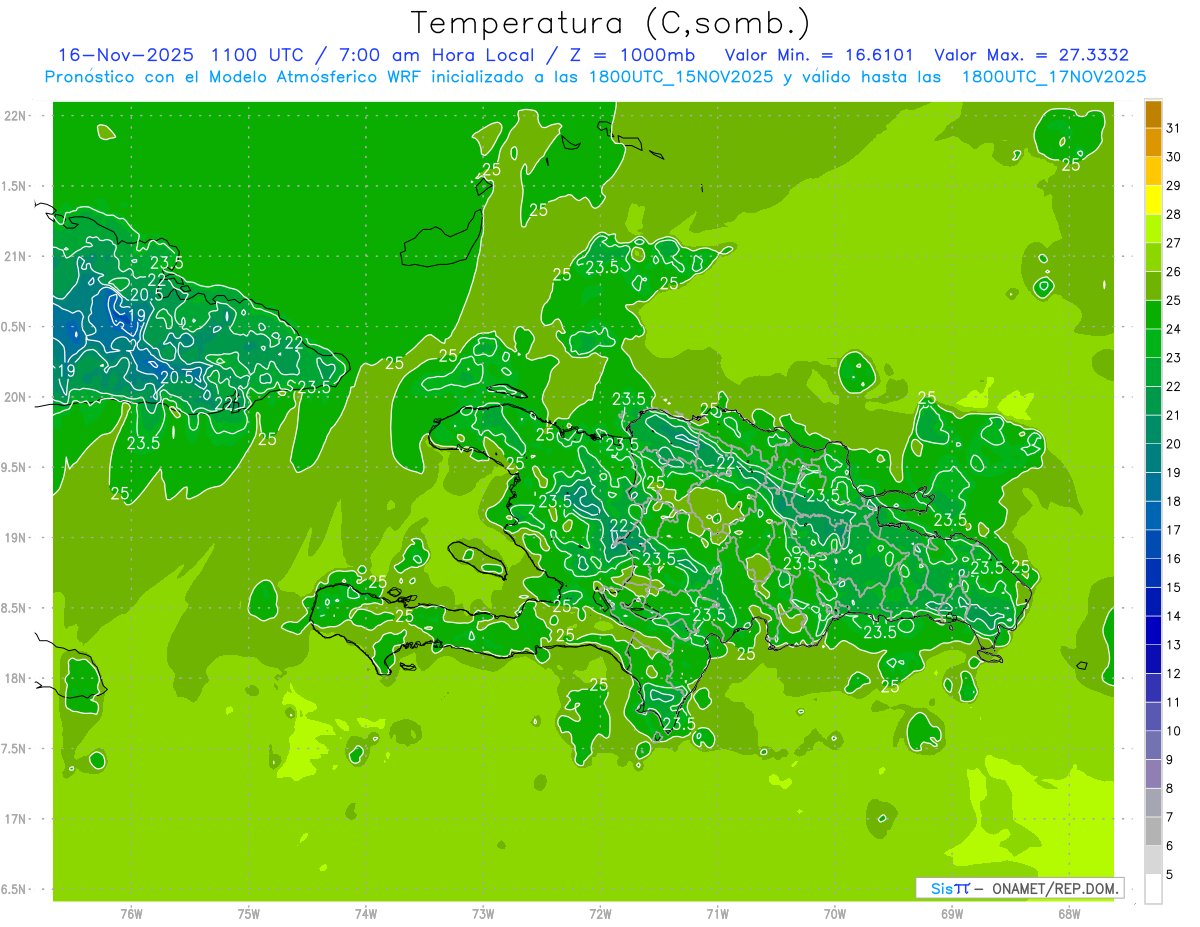Click the '73W' longitude axis label
Viewport: 1200px width, 927px height.
[483, 913]
